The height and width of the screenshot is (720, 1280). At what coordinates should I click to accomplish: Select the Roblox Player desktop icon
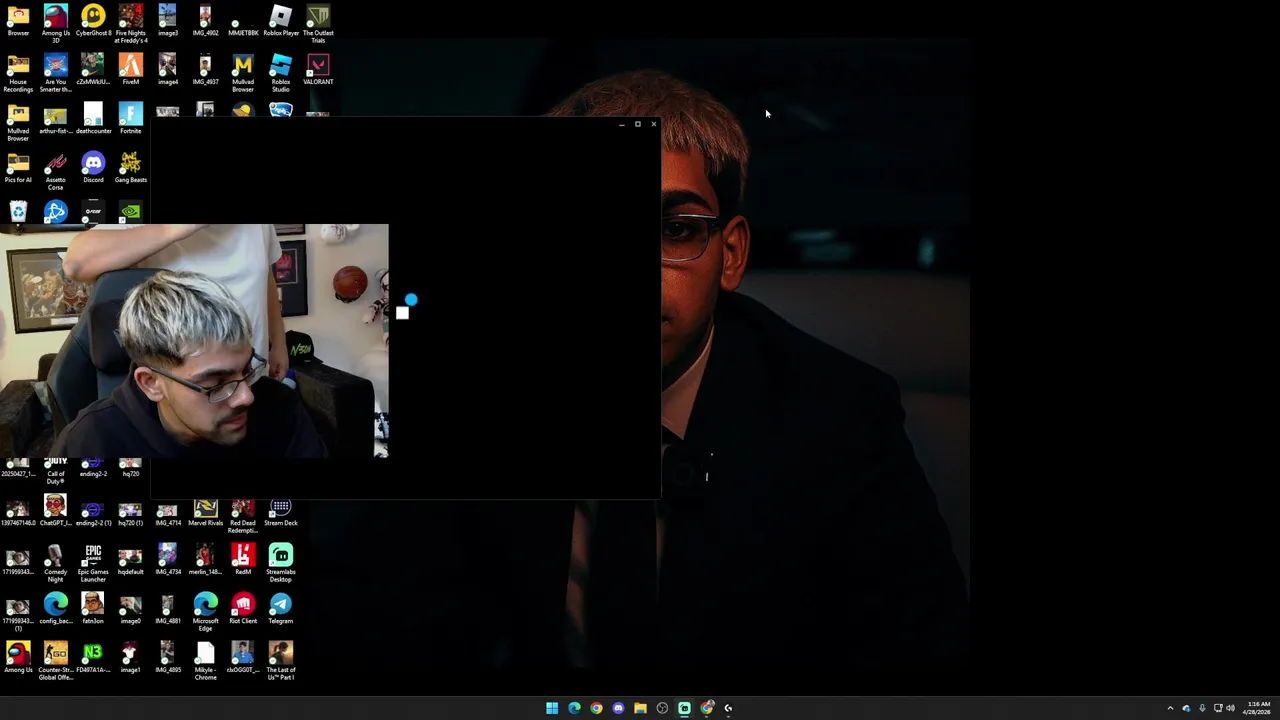281,21
